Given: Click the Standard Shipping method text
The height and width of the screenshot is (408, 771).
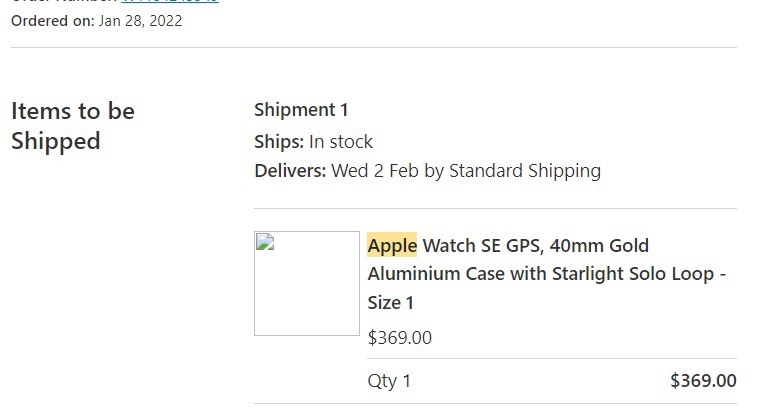Looking at the screenshot, I should point(525,171).
